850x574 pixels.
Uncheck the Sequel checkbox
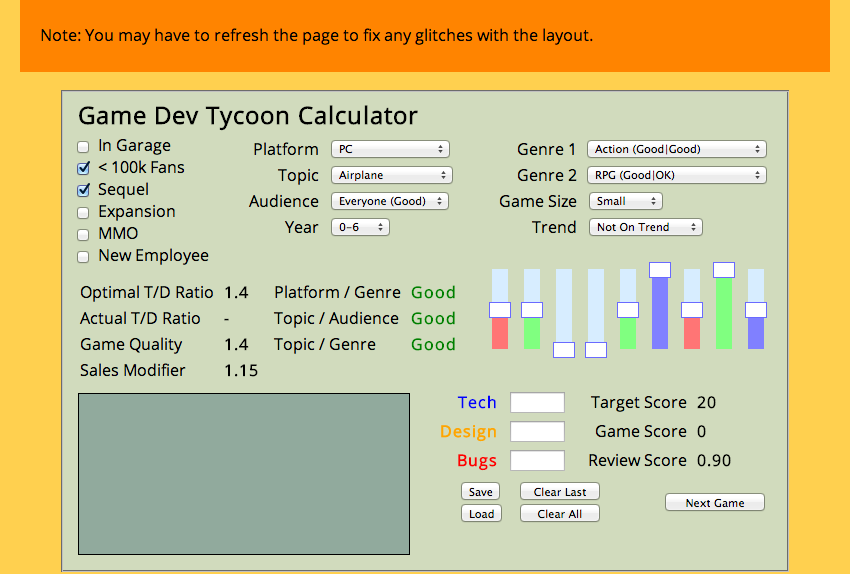point(83,190)
